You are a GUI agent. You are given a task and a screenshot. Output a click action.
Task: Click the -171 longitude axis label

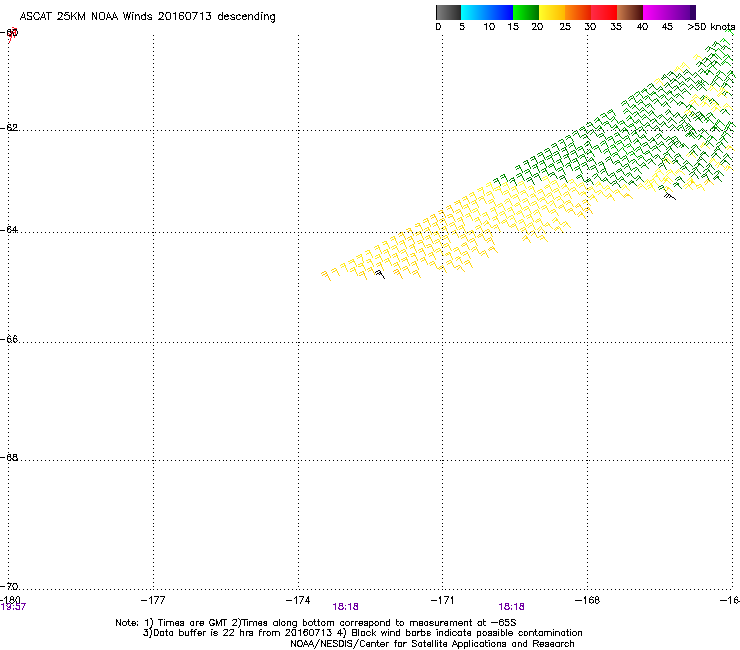coord(442,600)
